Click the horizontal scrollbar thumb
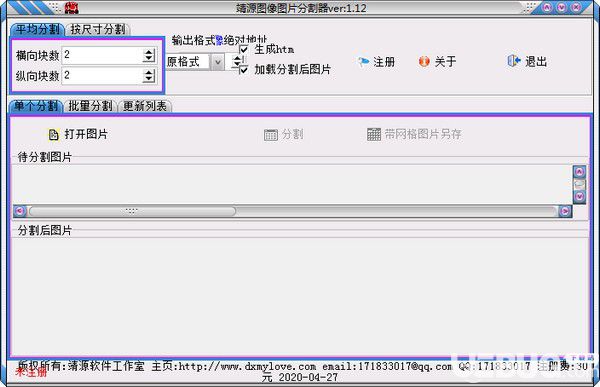This screenshot has width=600, height=387. [x=132, y=211]
